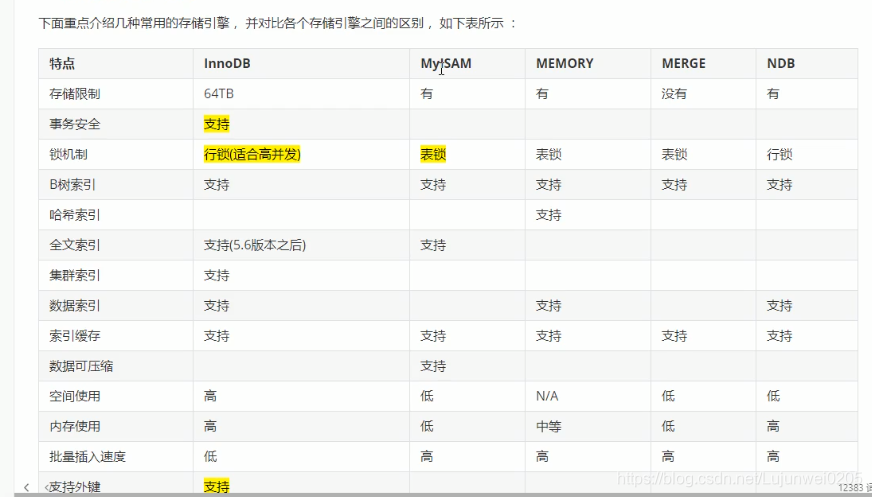The width and height of the screenshot is (872, 497).
Task: Click the intro sentence starting 下面重点介绍
Action: [x=278, y=23]
